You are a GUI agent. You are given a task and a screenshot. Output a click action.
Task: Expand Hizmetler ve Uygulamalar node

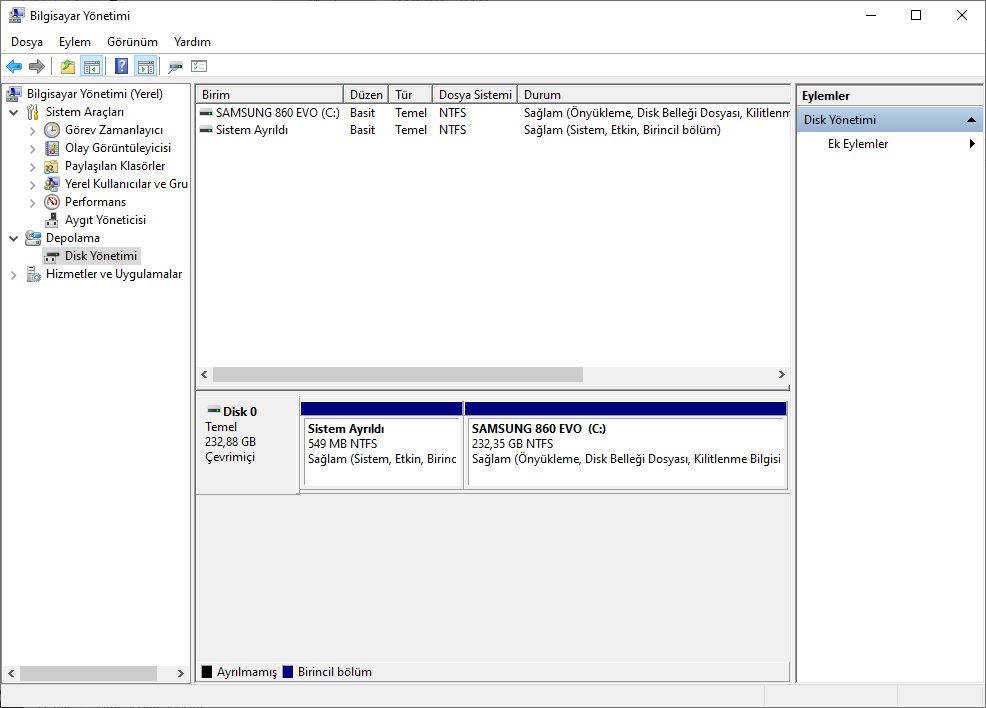point(13,275)
